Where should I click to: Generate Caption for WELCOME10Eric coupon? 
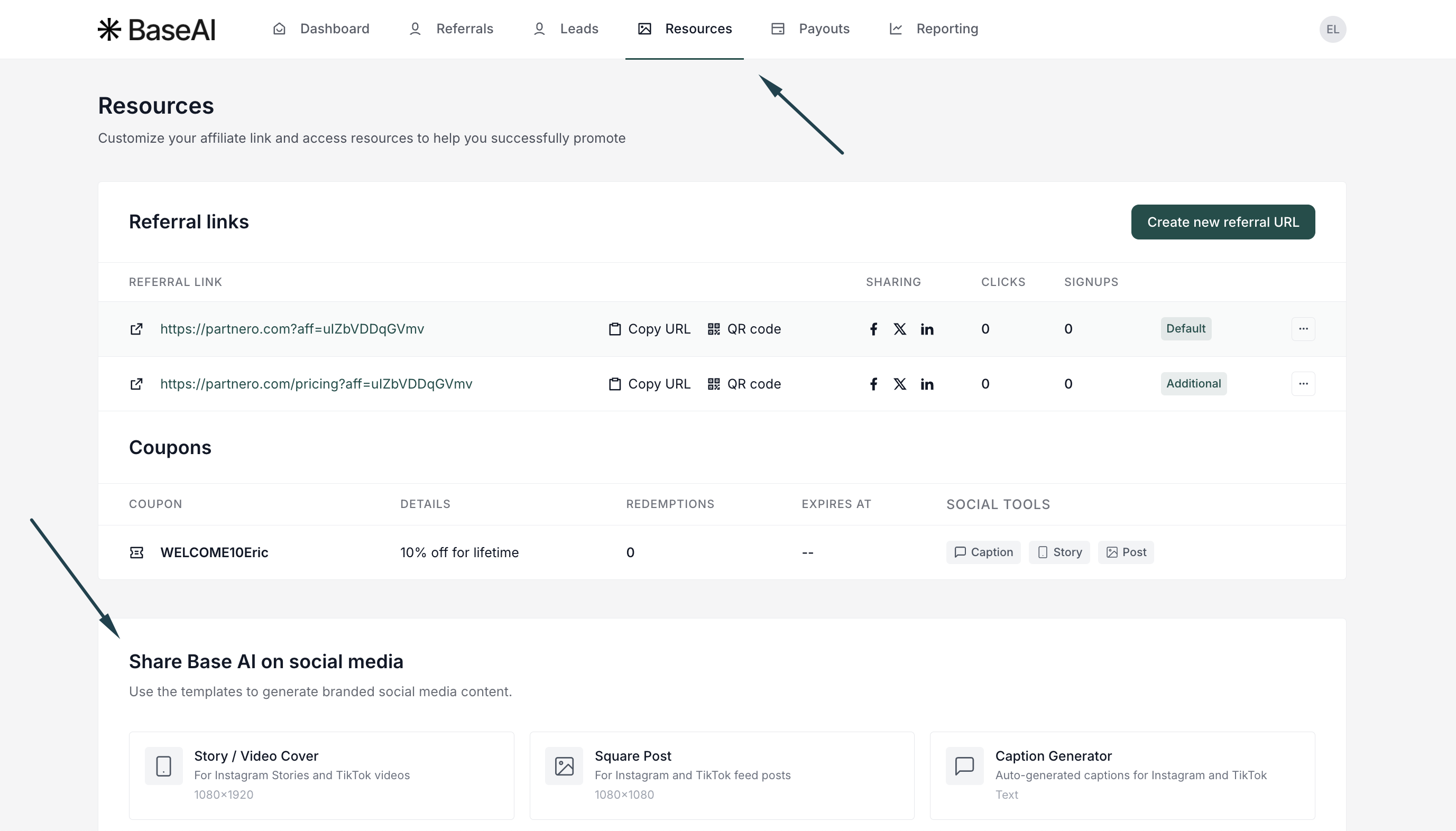coord(983,552)
